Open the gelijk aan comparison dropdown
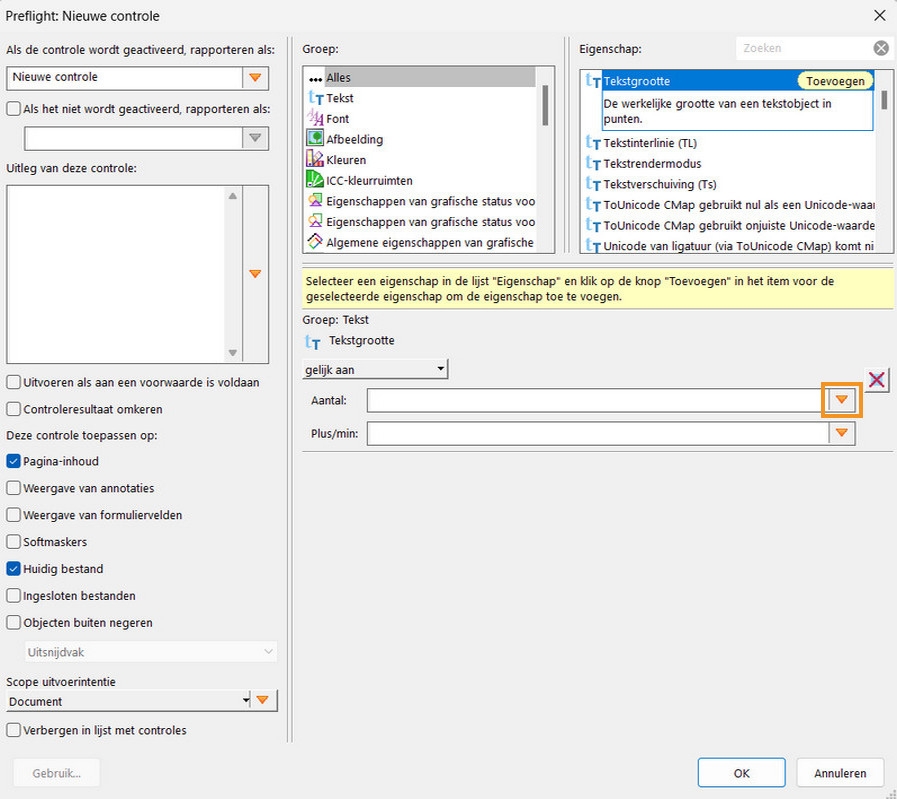This screenshot has width=897, height=799. click(438, 368)
